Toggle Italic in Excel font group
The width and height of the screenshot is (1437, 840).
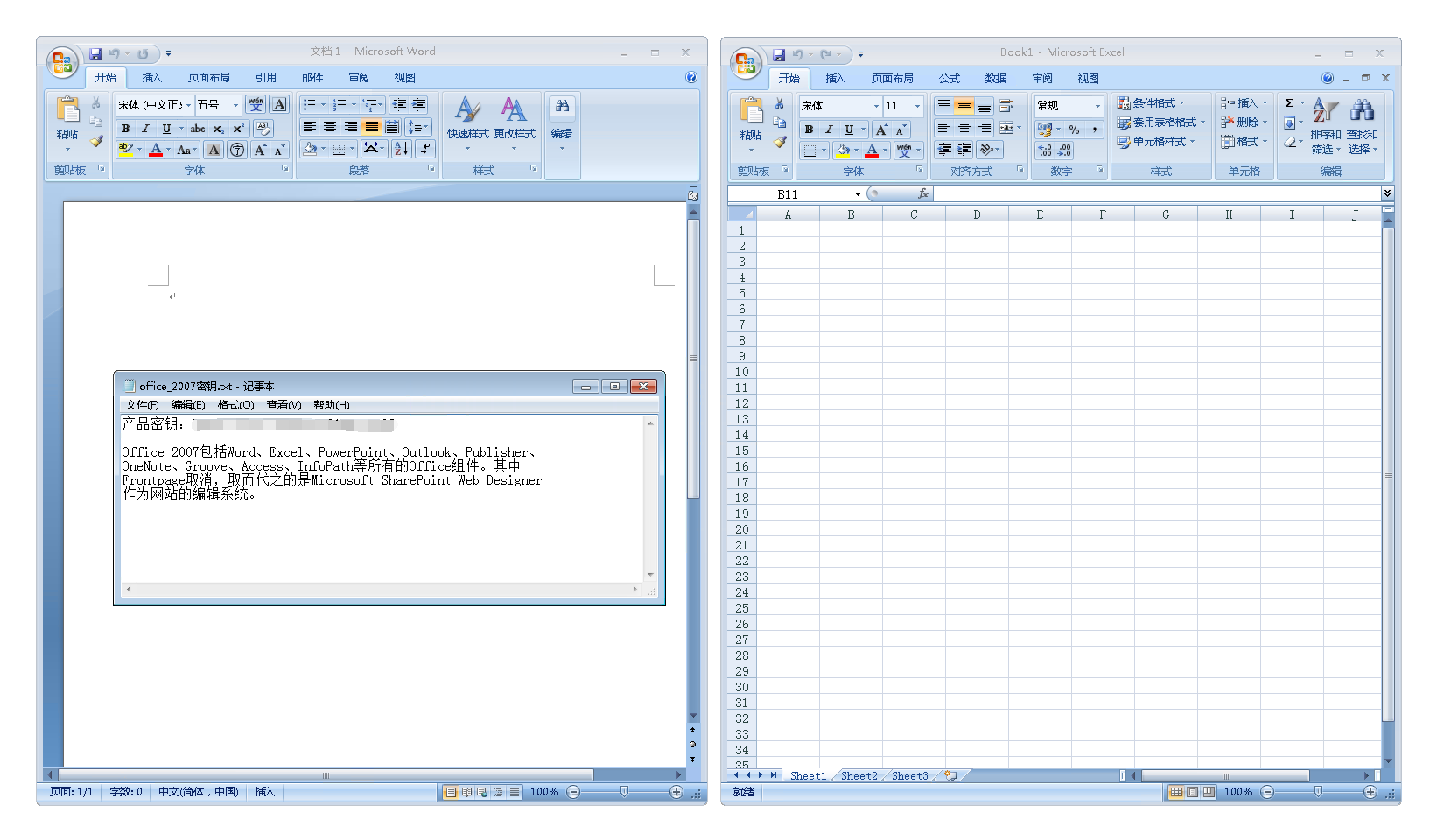pos(829,129)
